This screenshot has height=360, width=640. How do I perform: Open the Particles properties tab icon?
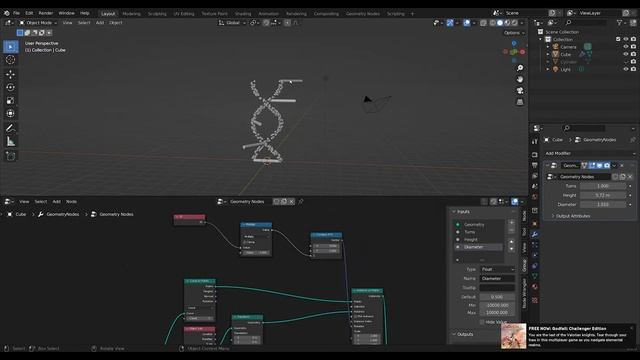point(535,245)
